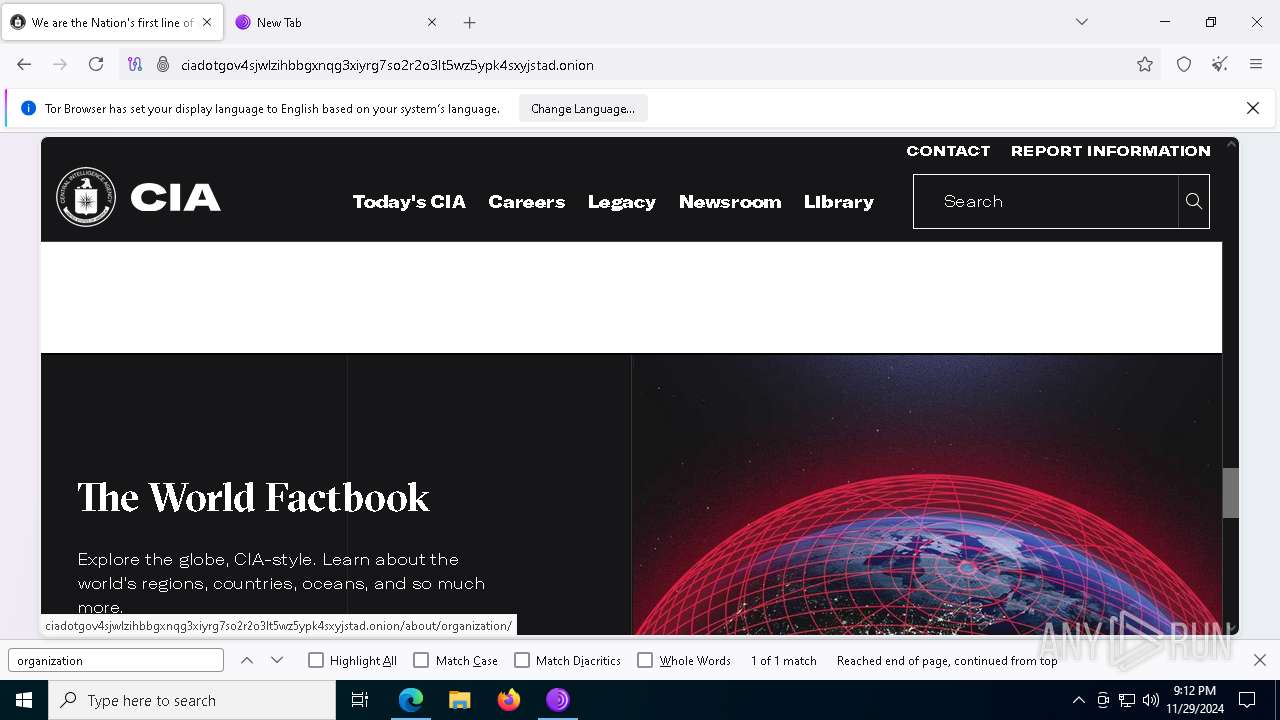Select the CIA 'We are the Nation's first line' tab
1280x720 pixels.
coord(112,22)
